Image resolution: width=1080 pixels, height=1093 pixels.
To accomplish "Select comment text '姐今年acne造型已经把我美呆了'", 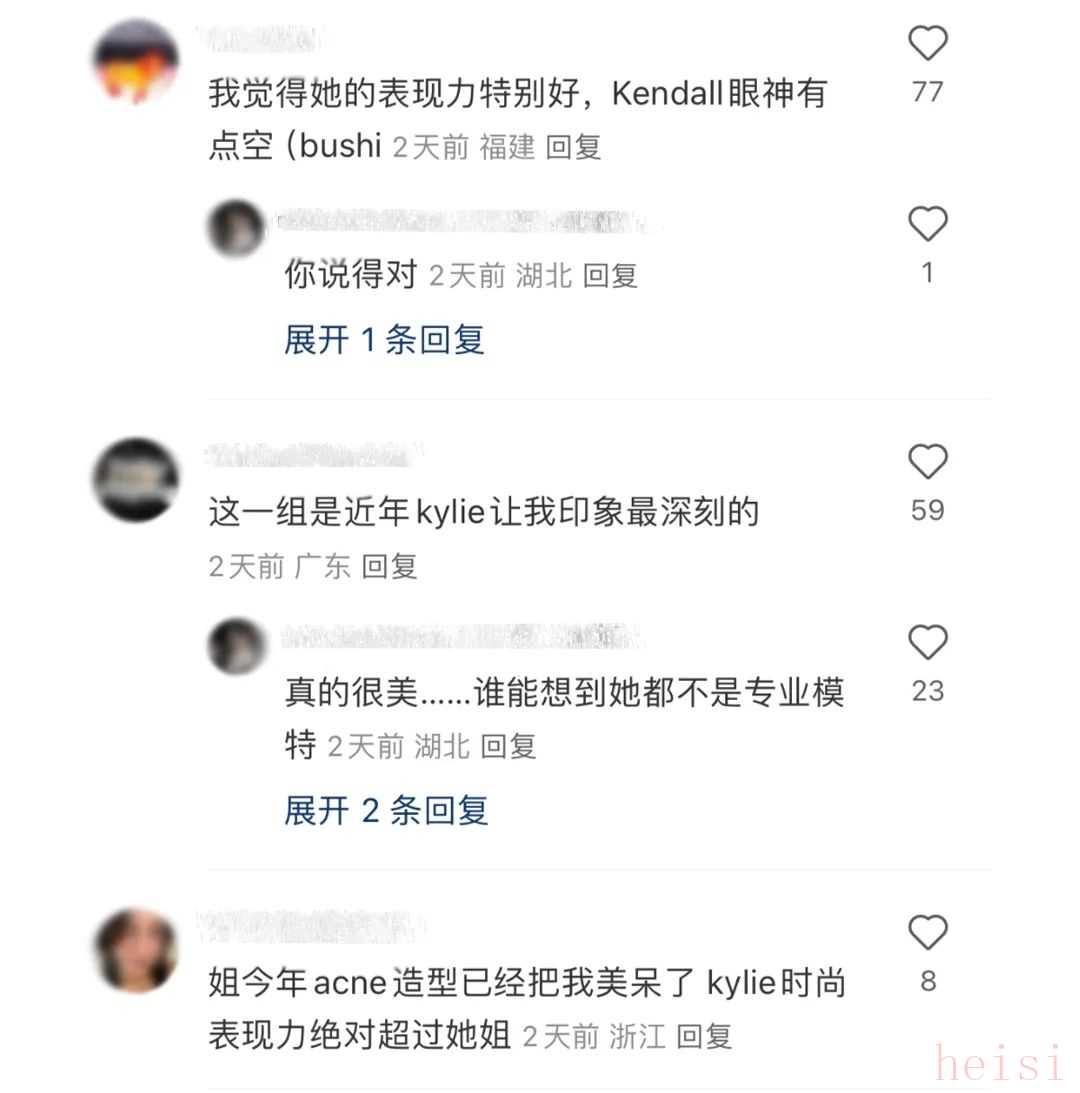I will pyautogui.click(x=452, y=983).
